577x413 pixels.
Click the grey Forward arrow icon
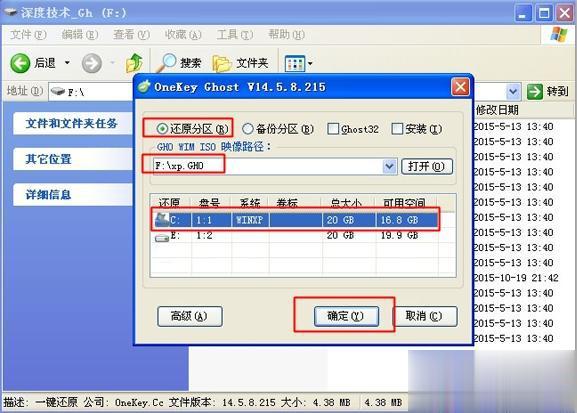tap(92, 63)
